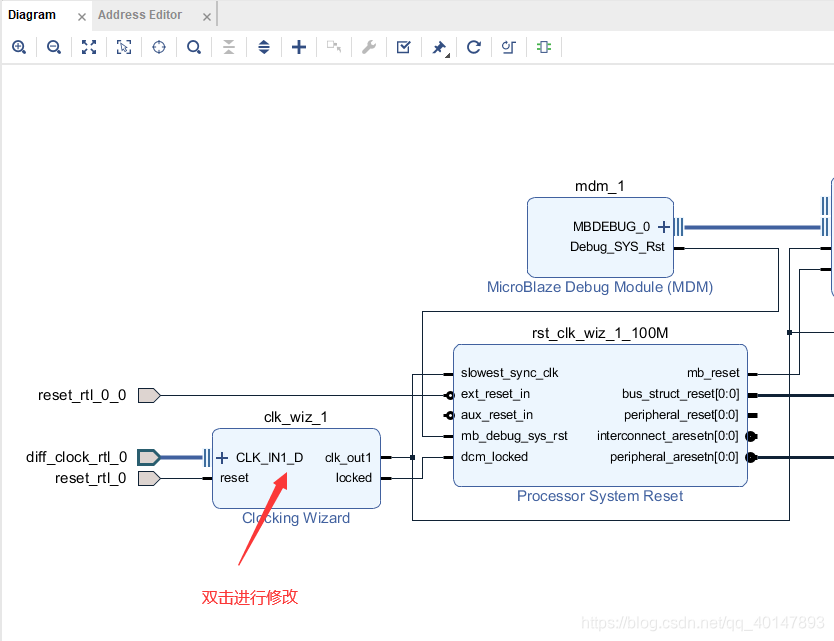Expand the MBDEBUG_0 interface pin on mdm_1

click(663, 227)
